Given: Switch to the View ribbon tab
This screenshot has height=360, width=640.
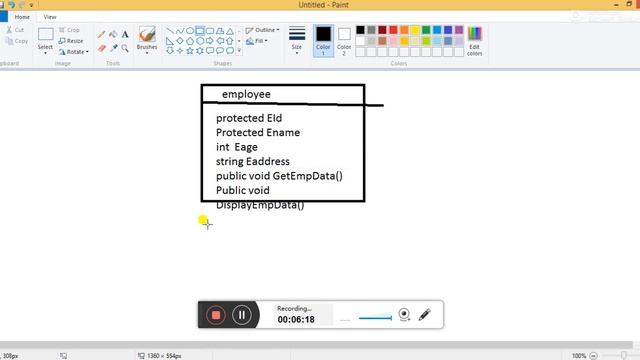Looking at the screenshot, I should pyautogui.click(x=50, y=17).
